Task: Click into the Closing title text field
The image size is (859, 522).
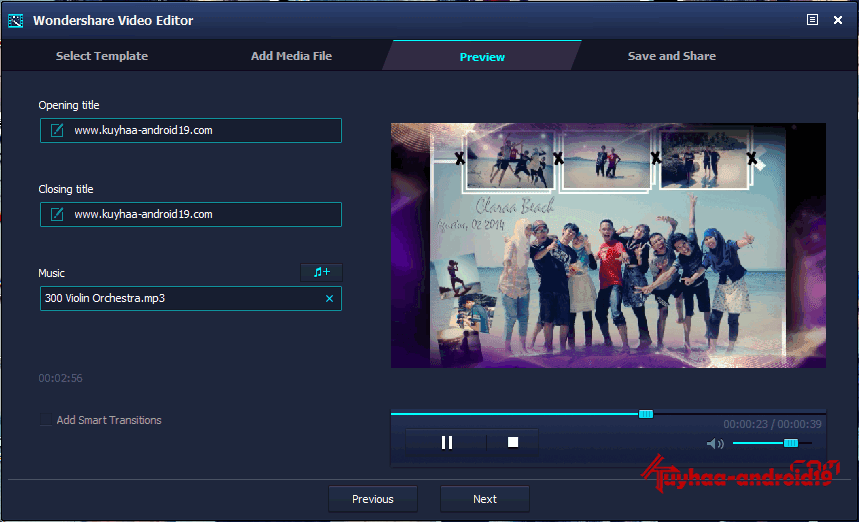Action: tap(191, 214)
